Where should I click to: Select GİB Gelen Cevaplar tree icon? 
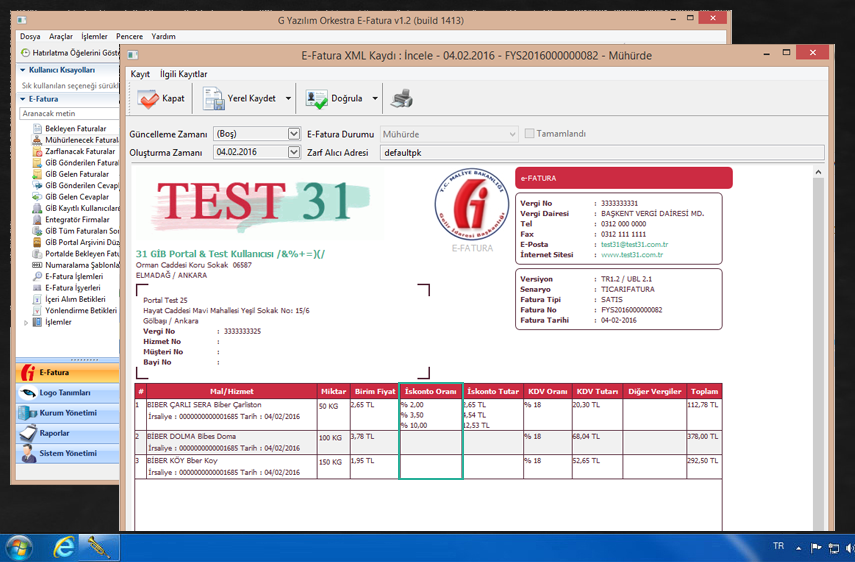click(x=37, y=197)
